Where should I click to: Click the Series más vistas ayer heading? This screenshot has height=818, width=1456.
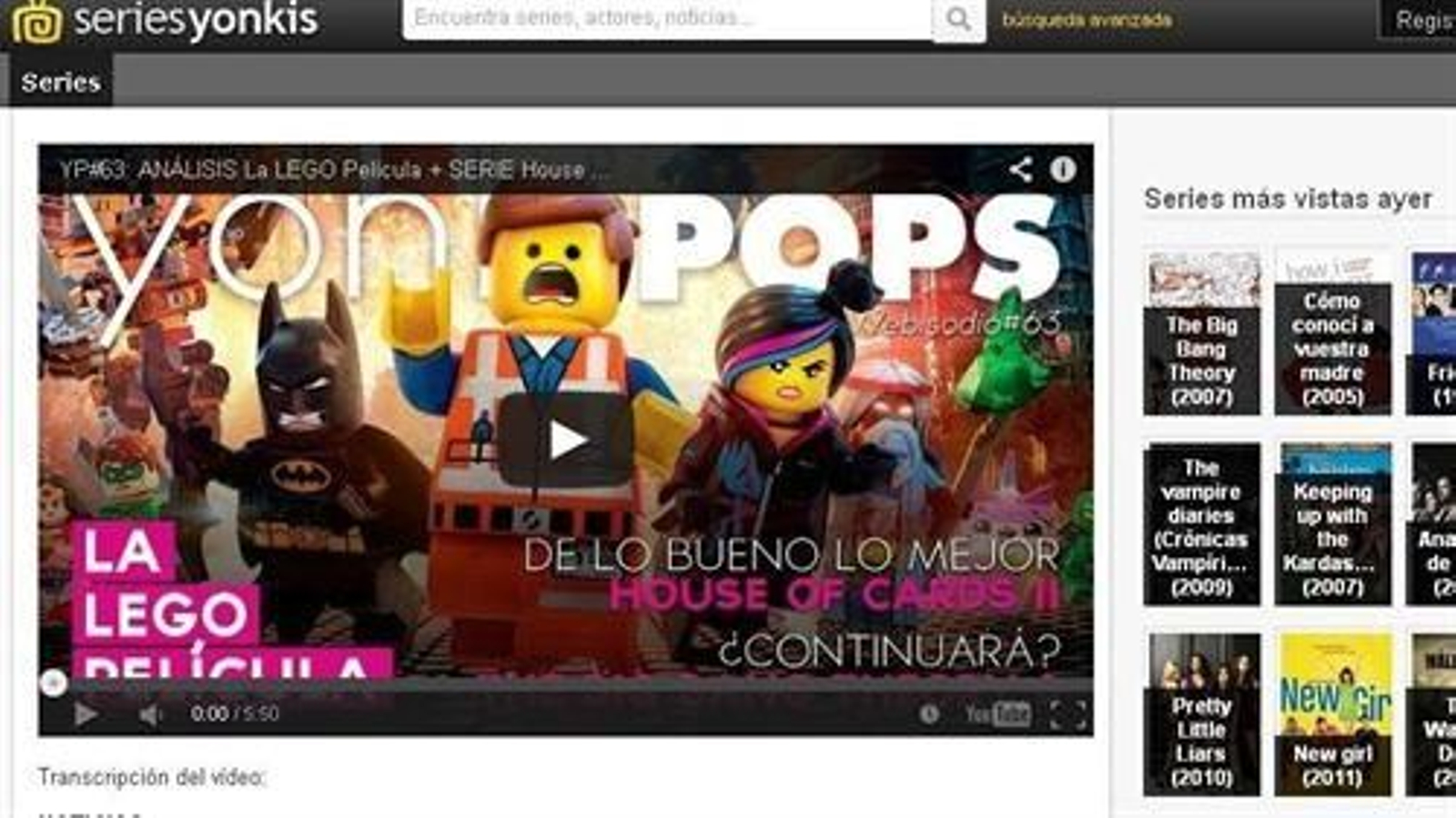1288,198
